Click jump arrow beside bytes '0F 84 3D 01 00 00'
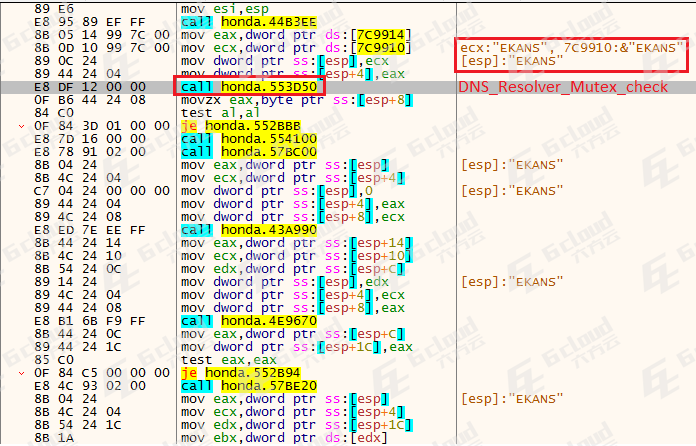 click(x=21, y=126)
